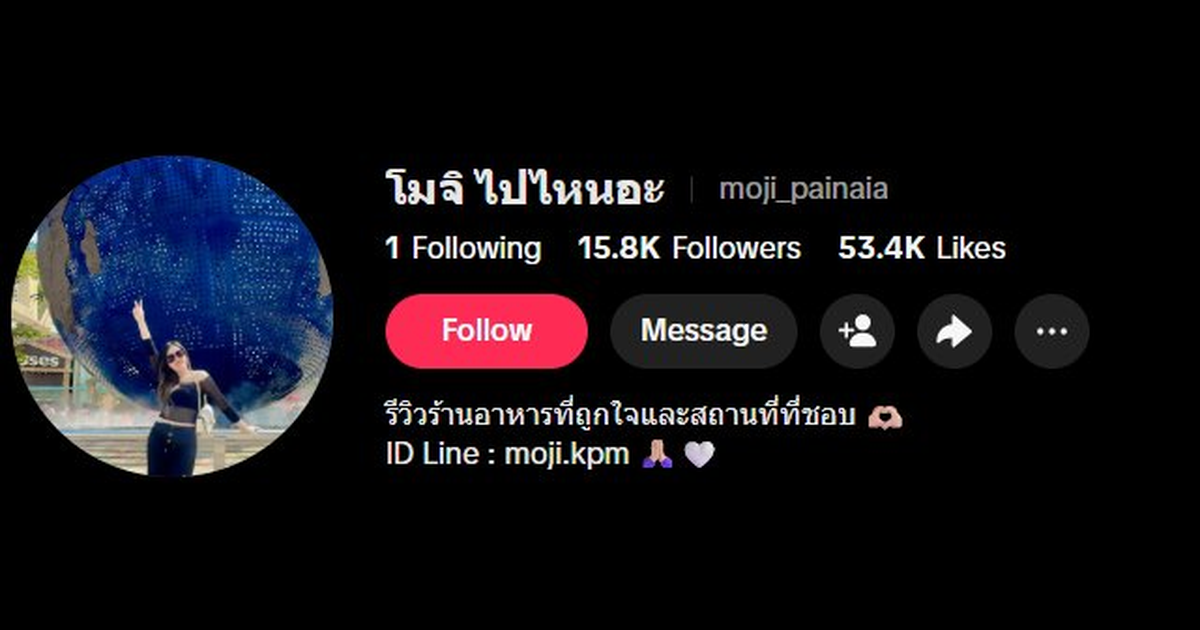The height and width of the screenshot is (630, 1200).
Task: Click the blue globe in profile photo
Action: coord(190,270)
